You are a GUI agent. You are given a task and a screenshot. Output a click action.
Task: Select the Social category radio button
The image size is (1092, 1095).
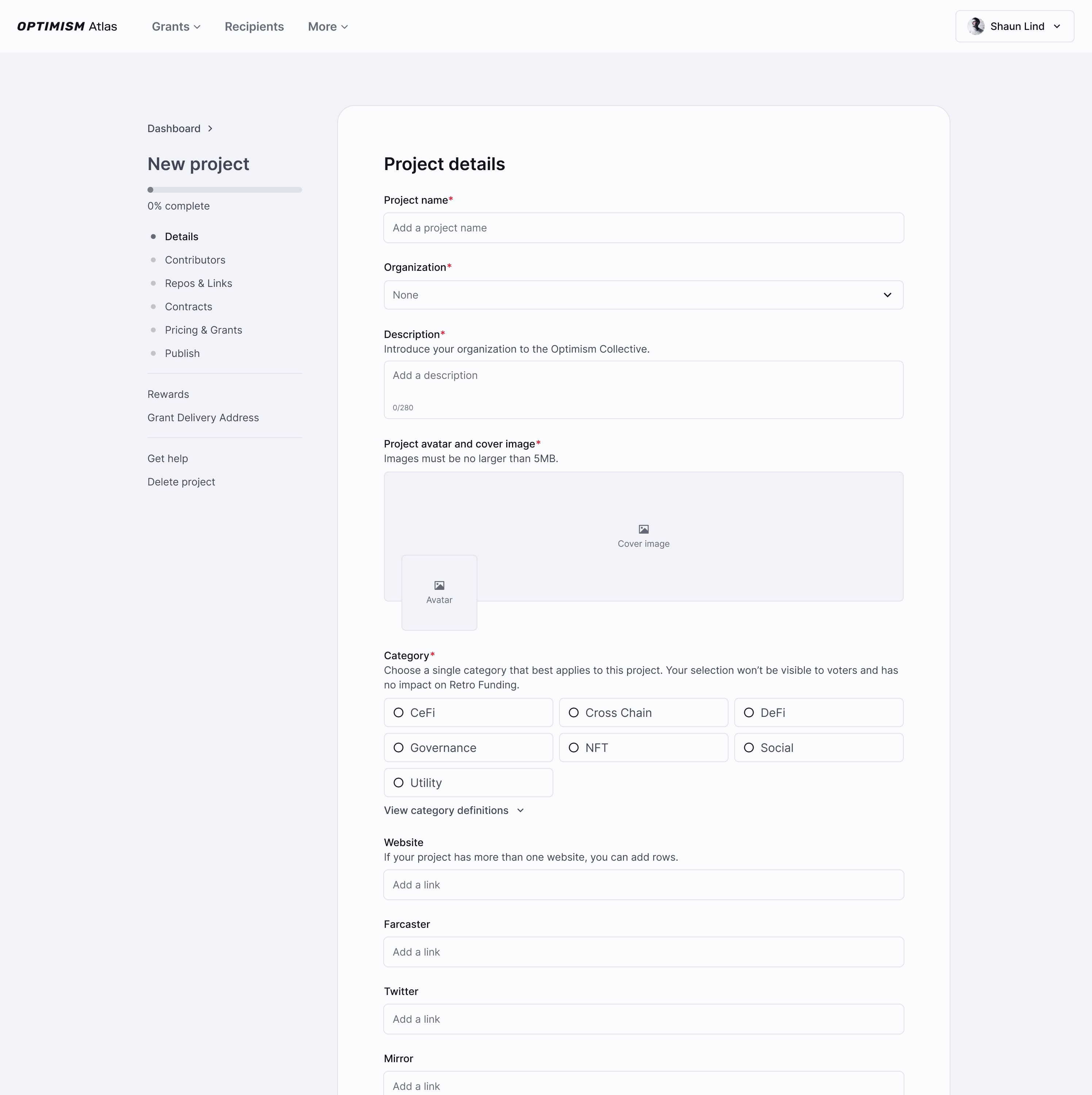(x=749, y=748)
